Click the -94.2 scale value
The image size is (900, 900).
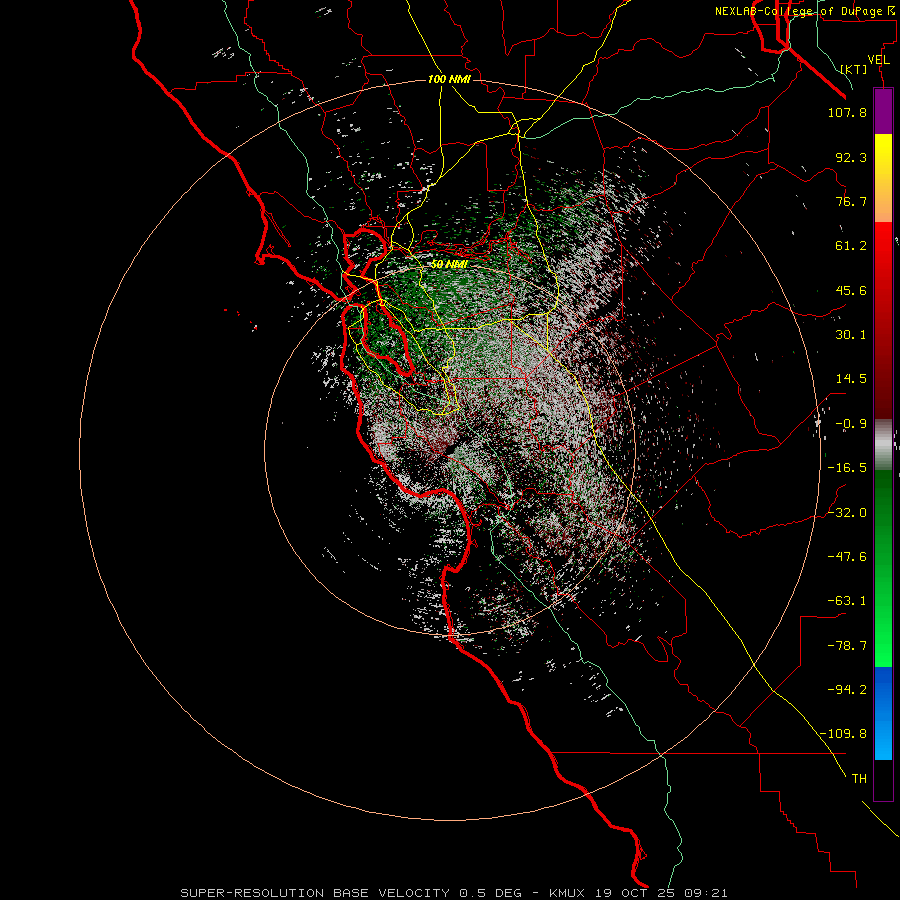pyautogui.click(x=847, y=690)
